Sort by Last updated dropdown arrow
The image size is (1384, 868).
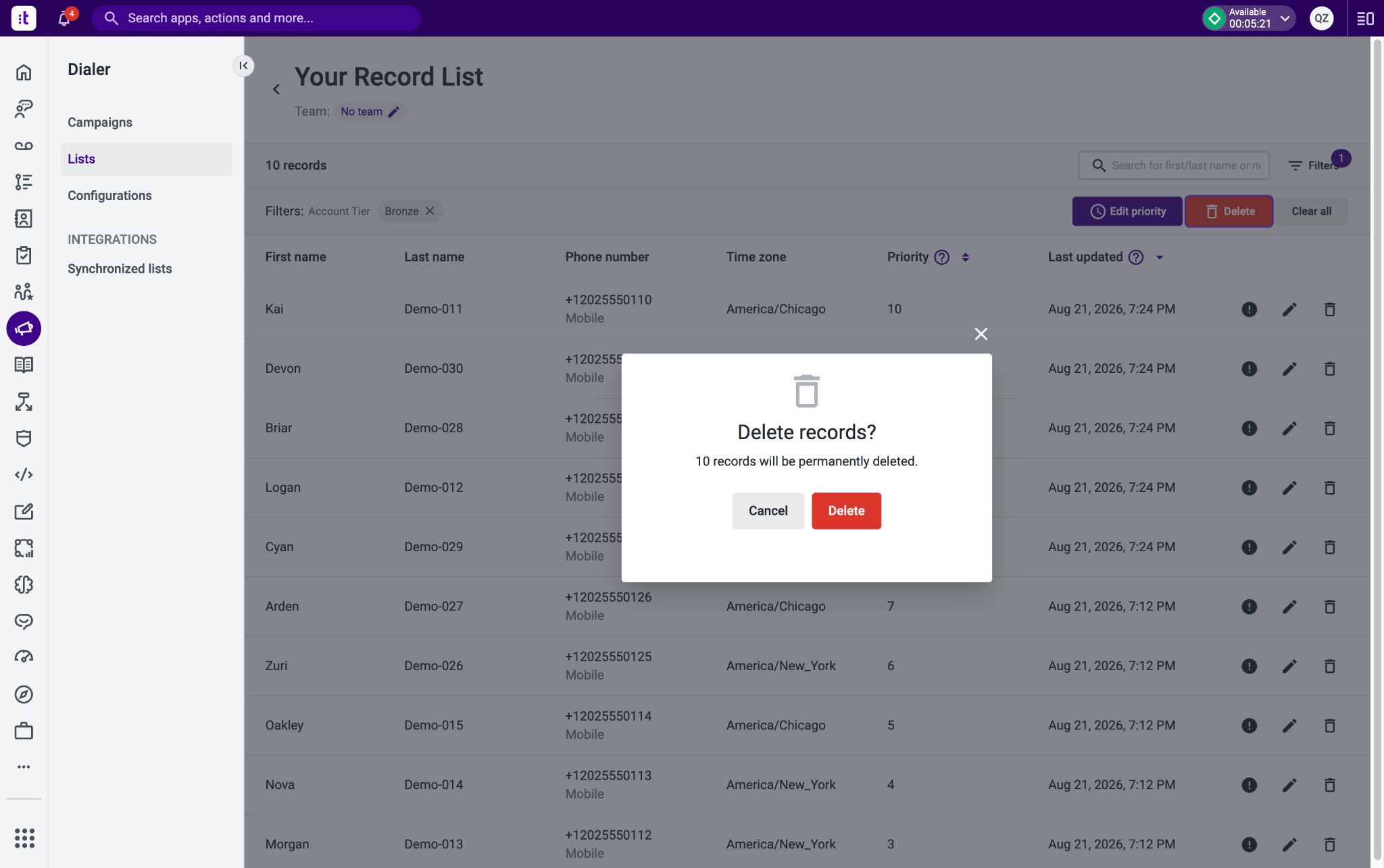(x=1160, y=257)
